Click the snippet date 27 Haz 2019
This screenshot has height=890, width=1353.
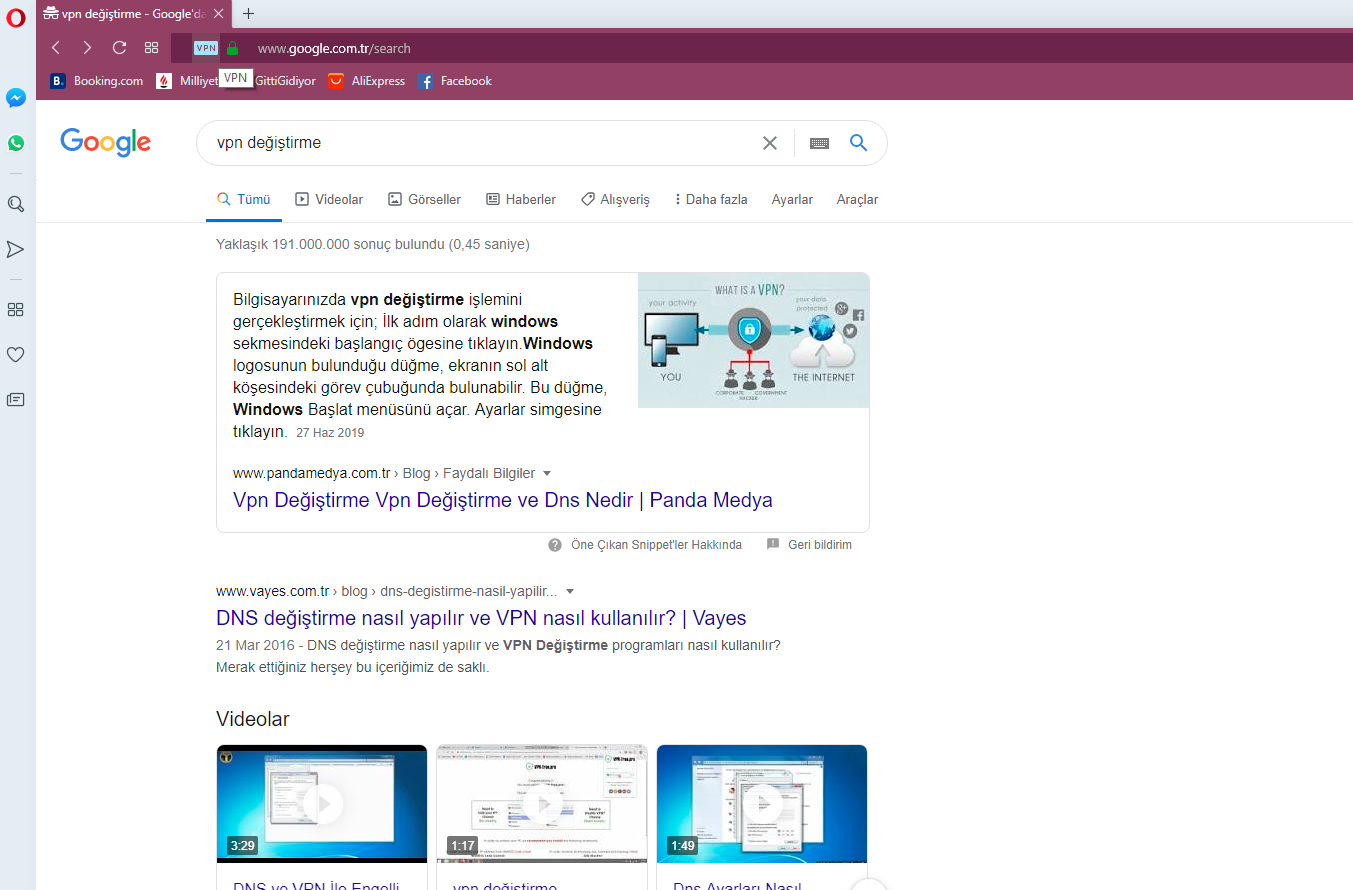pos(330,433)
